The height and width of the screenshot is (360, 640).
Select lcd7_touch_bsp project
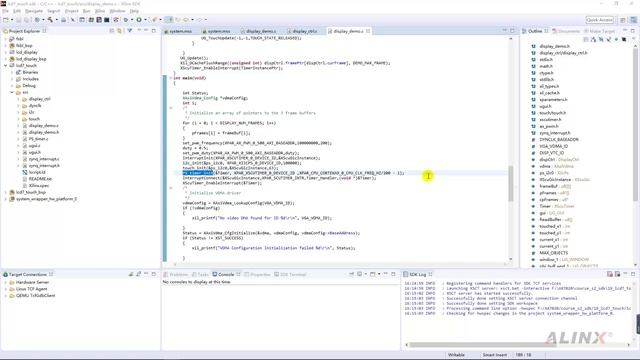[x=31, y=192]
